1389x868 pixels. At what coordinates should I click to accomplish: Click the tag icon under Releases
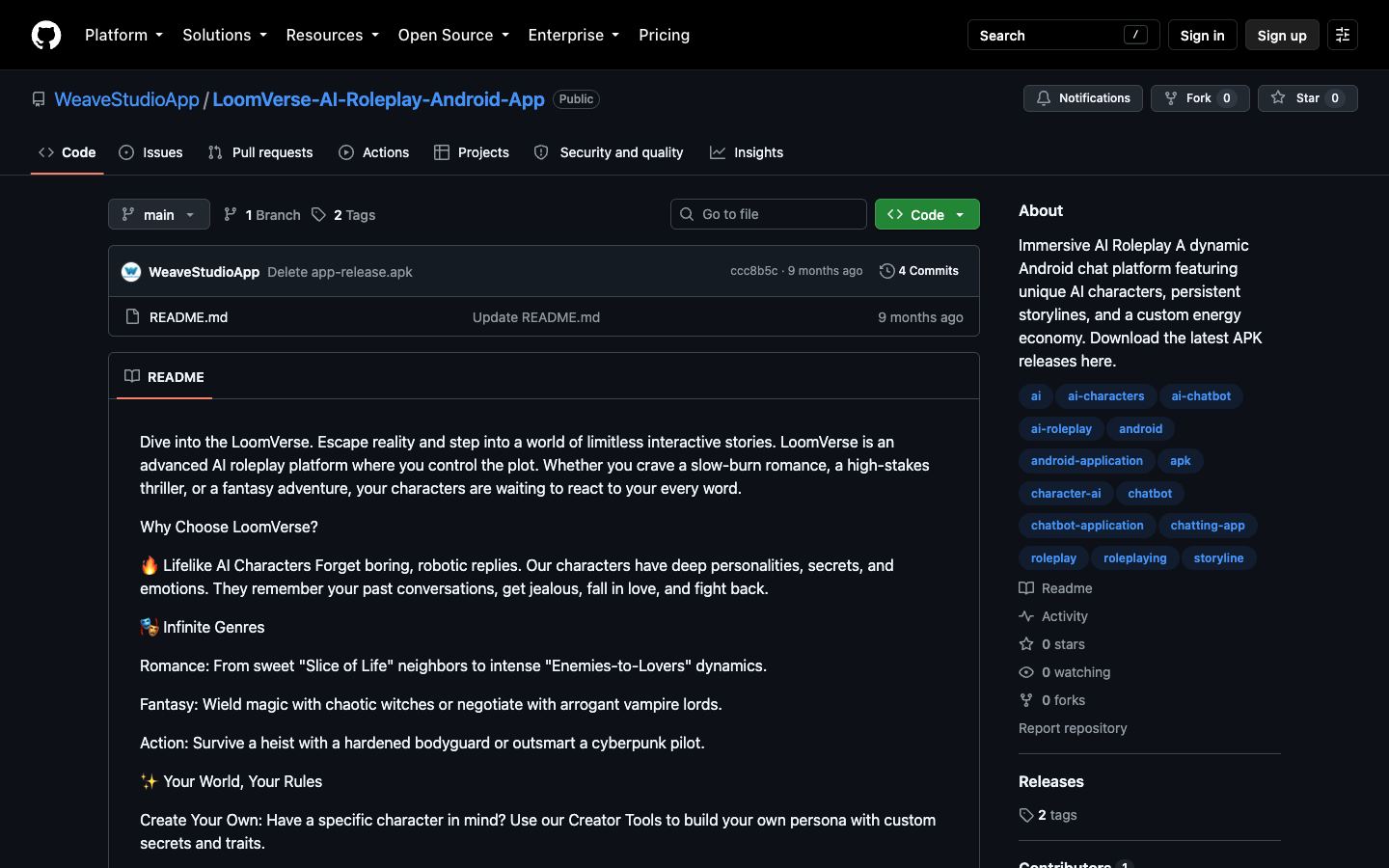point(1026,815)
